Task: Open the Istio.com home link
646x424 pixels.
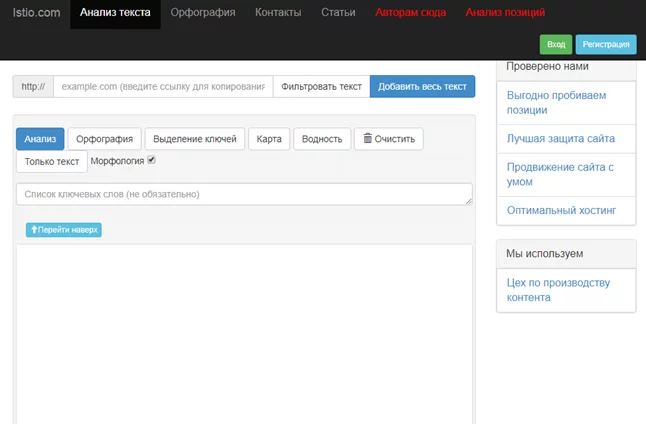Action: pyautogui.click(x=36, y=12)
